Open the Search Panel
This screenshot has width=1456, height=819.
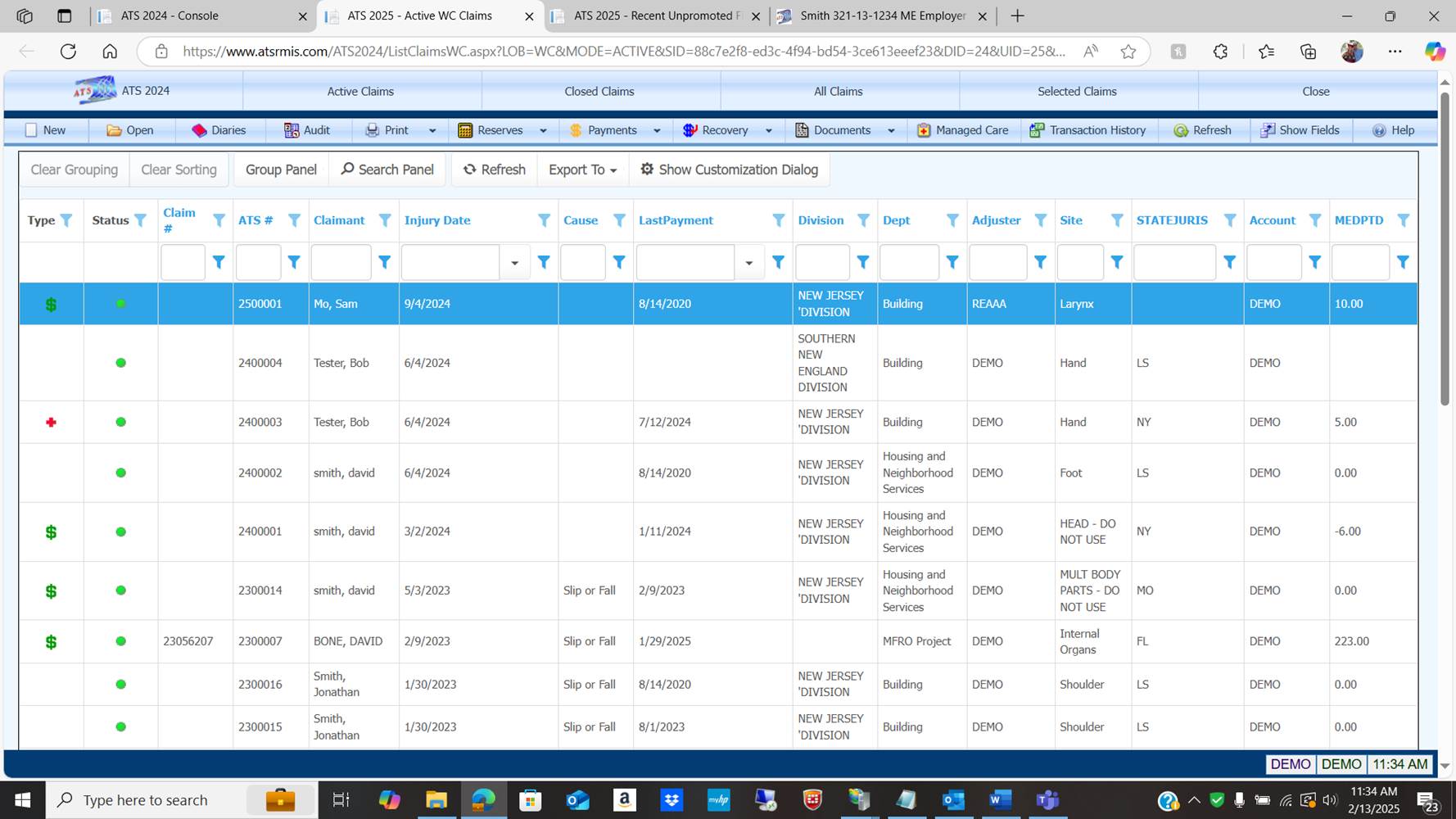pyautogui.click(x=387, y=170)
